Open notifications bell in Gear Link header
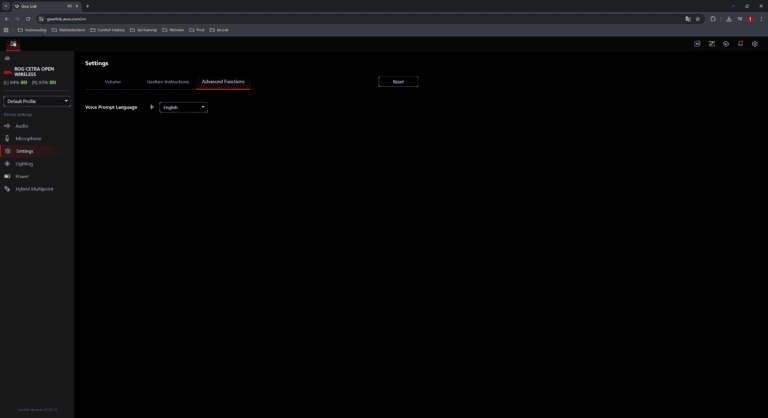Image resolution: width=768 pixels, height=418 pixels. point(740,44)
